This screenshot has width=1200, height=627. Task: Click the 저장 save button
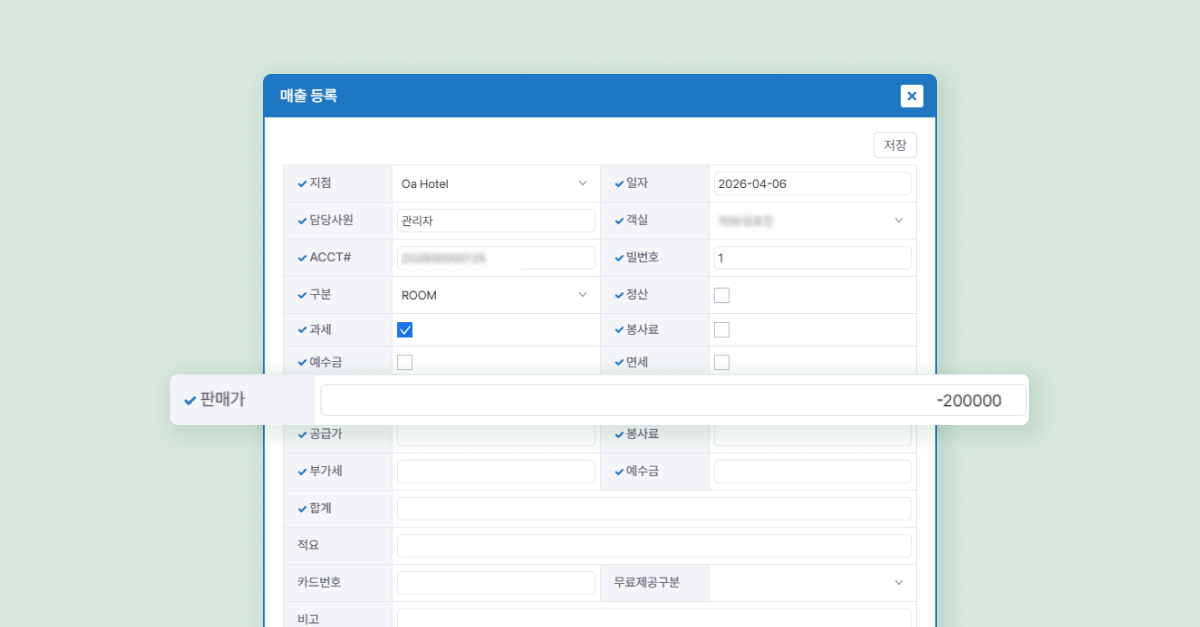pos(895,145)
